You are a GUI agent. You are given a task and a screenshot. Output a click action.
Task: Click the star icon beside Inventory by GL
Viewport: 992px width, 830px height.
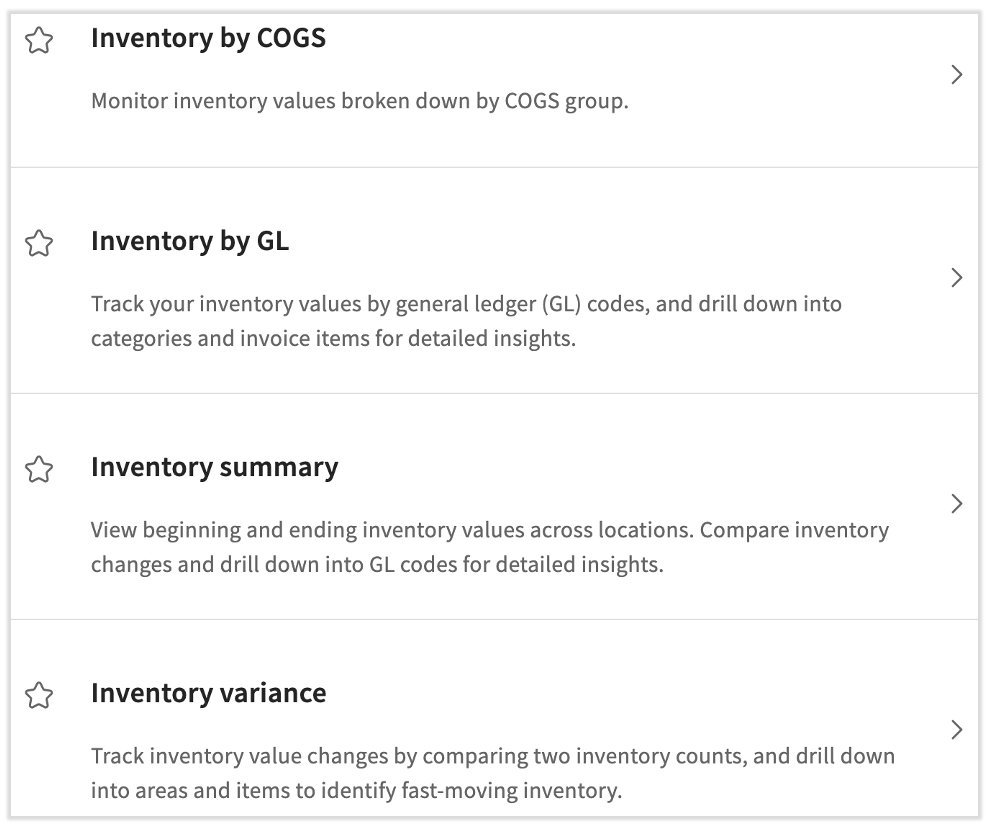pyautogui.click(x=39, y=243)
